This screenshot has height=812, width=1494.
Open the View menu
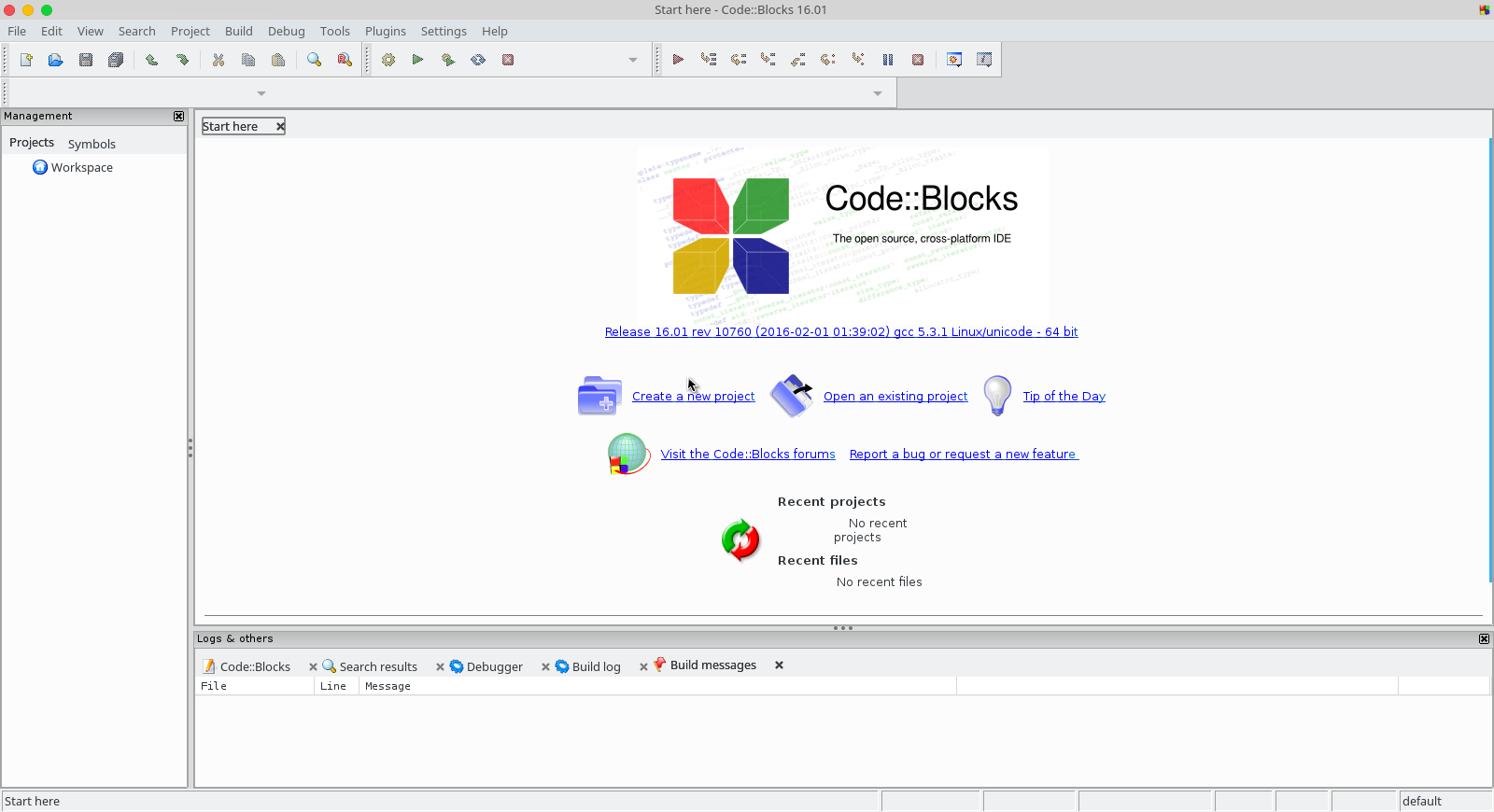pos(91,31)
